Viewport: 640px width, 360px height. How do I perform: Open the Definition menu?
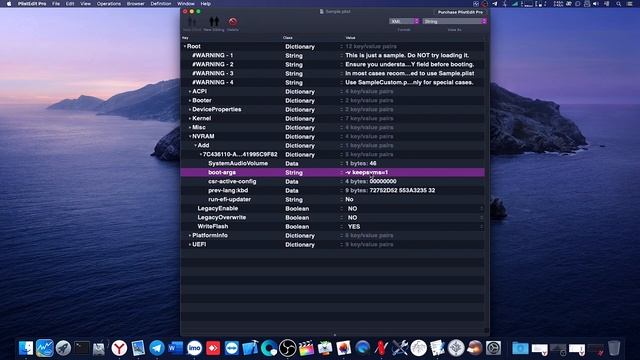tap(161, 4)
